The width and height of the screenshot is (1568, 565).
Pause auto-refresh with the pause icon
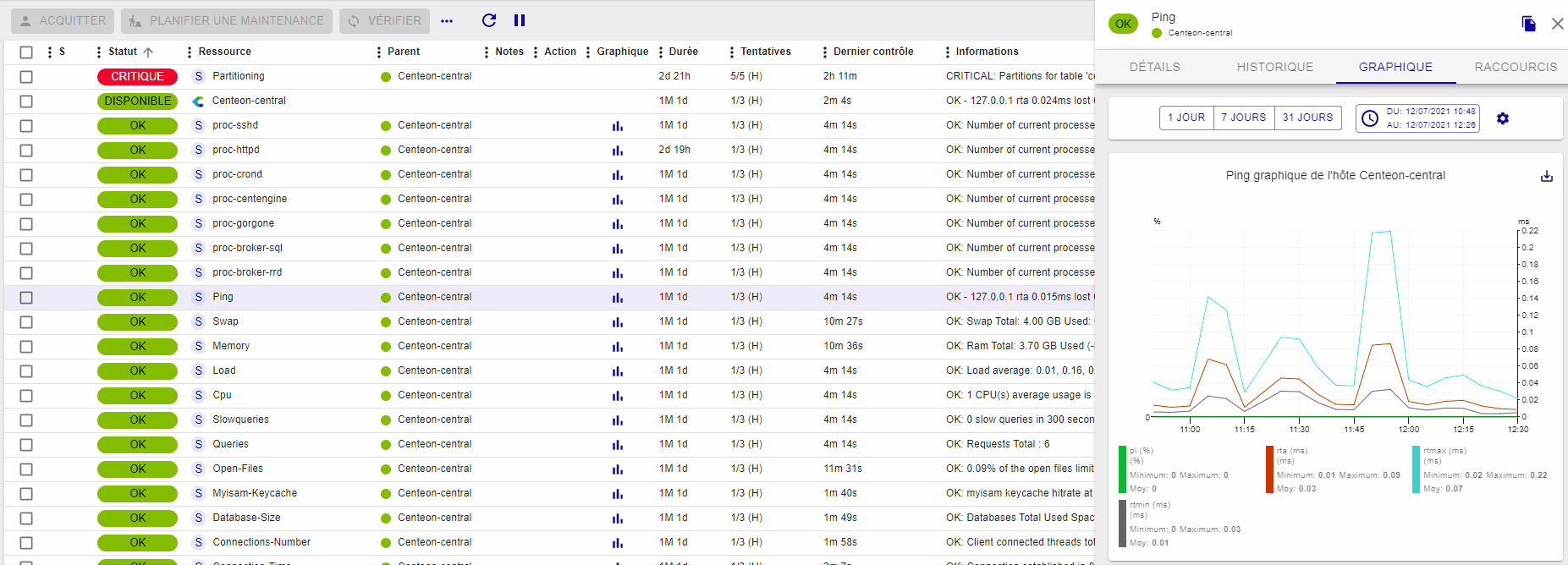pyautogui.click(x=520, y=20)
